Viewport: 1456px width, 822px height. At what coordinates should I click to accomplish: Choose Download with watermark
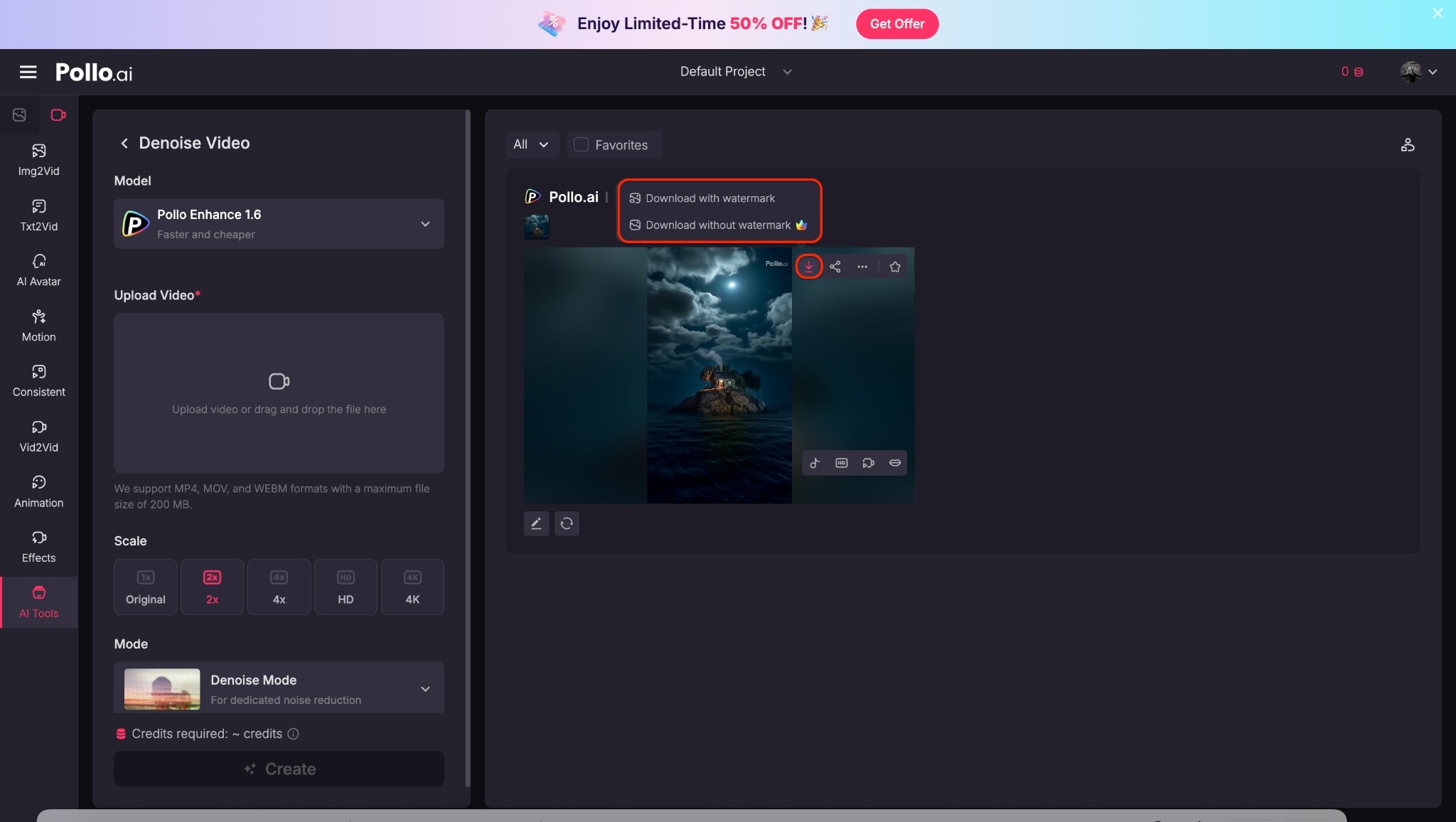[x=710, y=198]
